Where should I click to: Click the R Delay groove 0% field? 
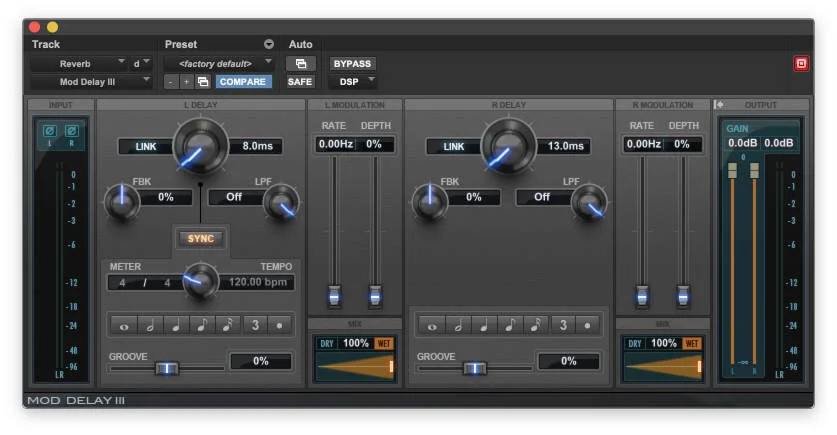[569, 361]
